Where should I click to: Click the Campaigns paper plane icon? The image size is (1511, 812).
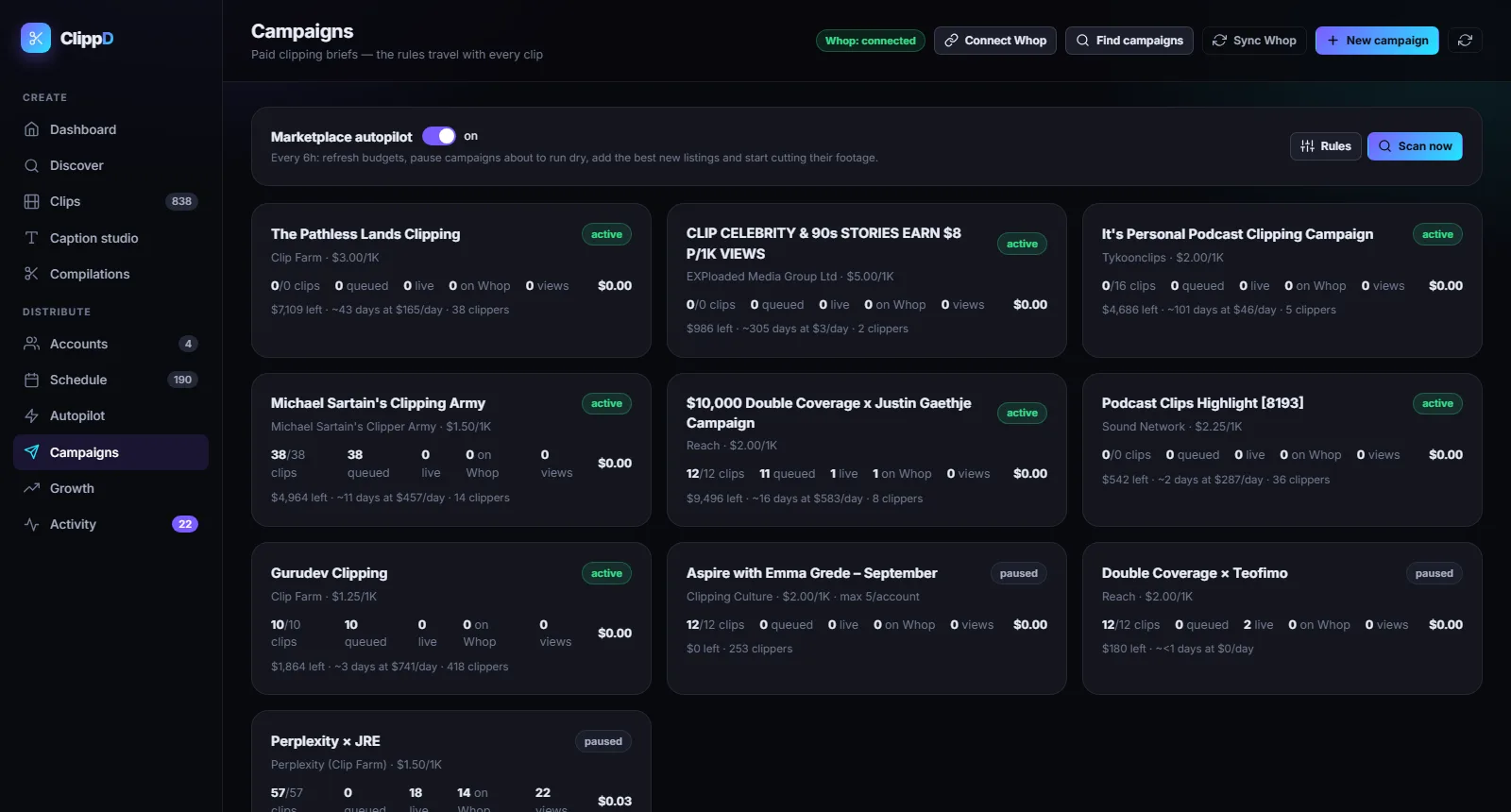point(31,452)
